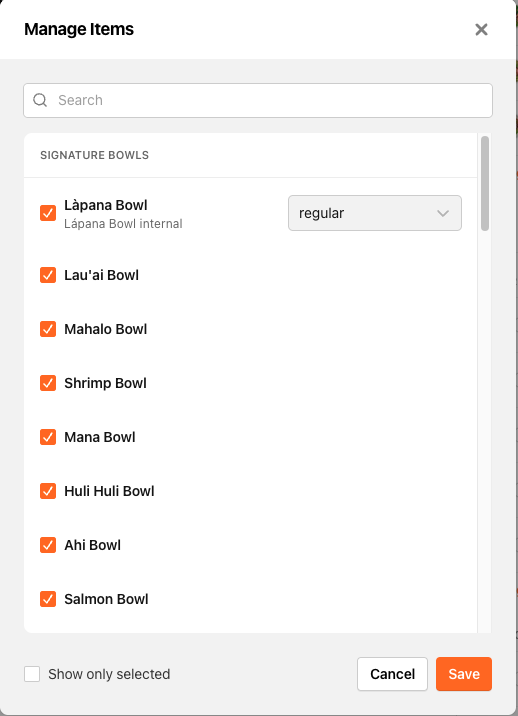518x716 pixels.
Task: Click the Show only selected label
Action: click(109, 674)
